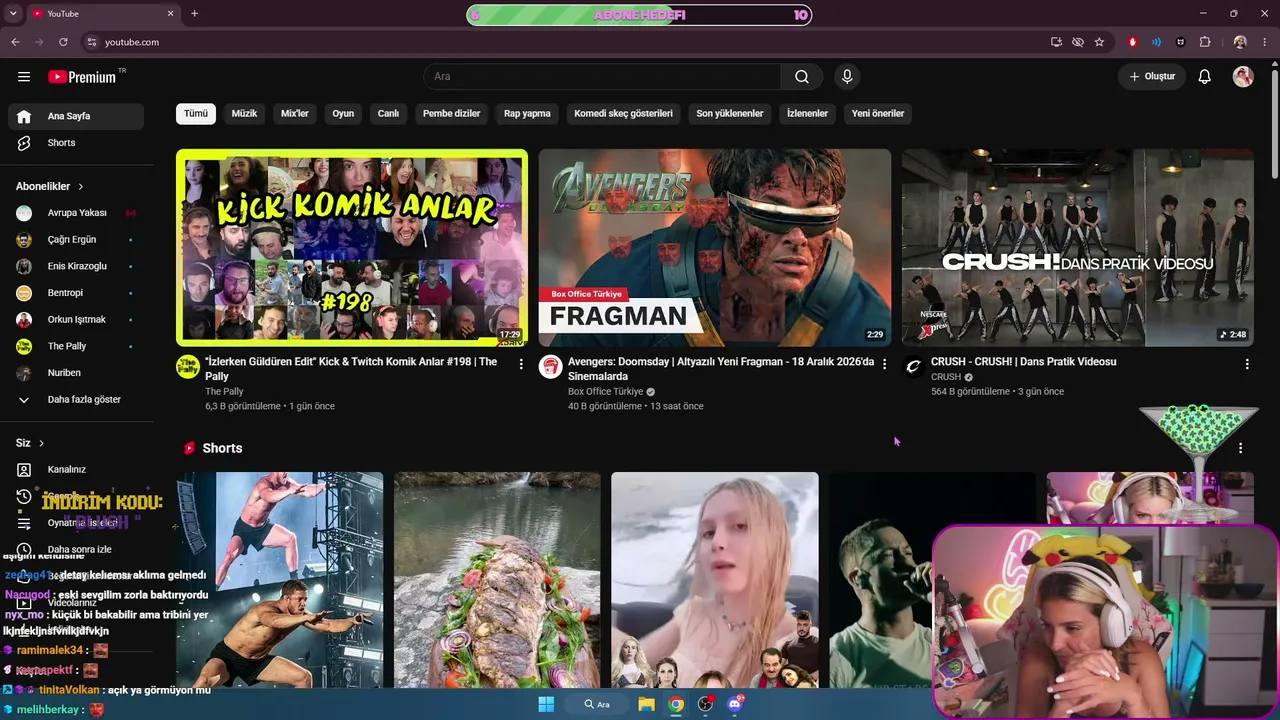Open the Shorts shelf three-dot menu

[x=1241, y=448]
